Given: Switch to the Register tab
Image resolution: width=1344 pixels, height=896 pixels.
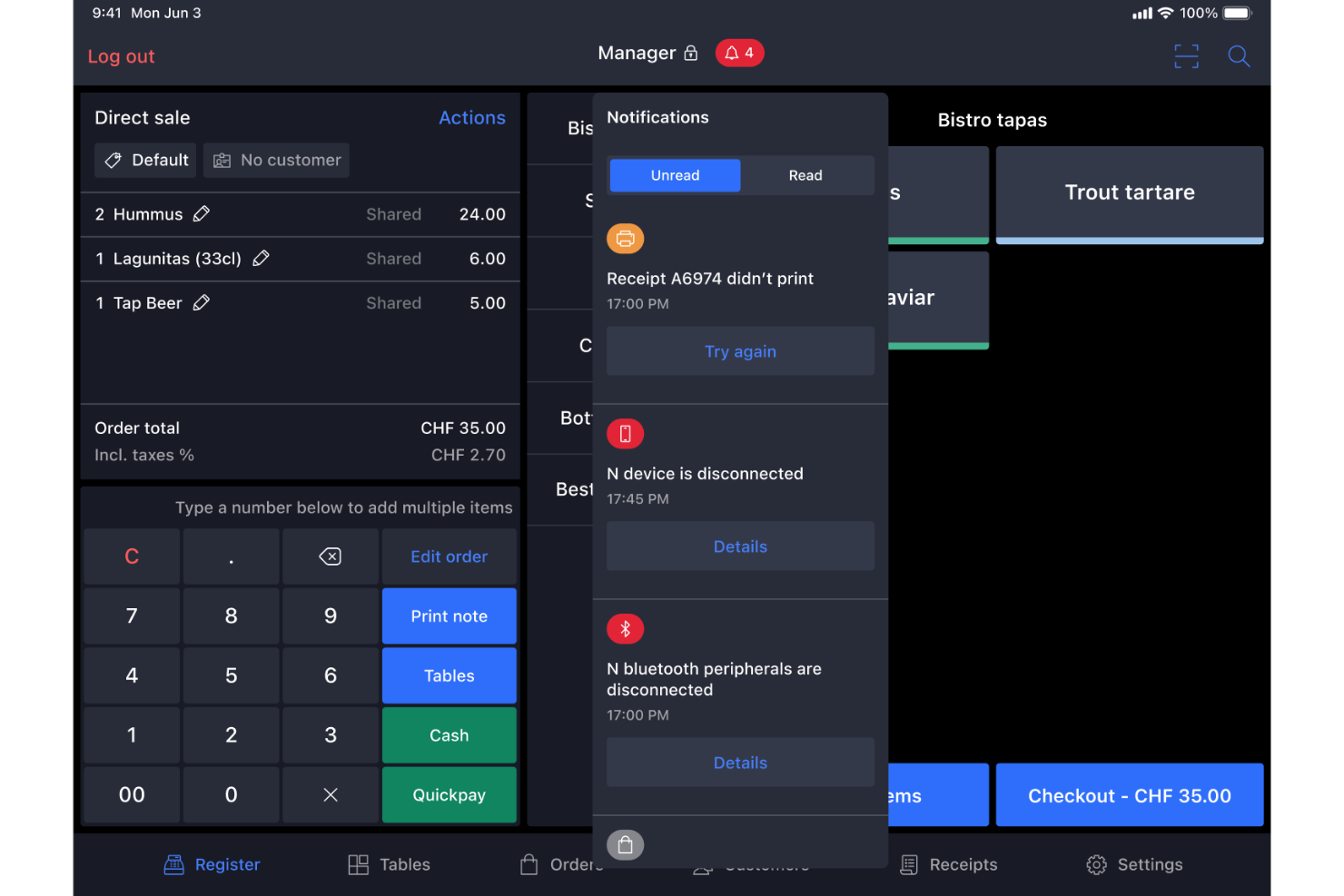Looking at the screenshot, I should tap(212, 864).
